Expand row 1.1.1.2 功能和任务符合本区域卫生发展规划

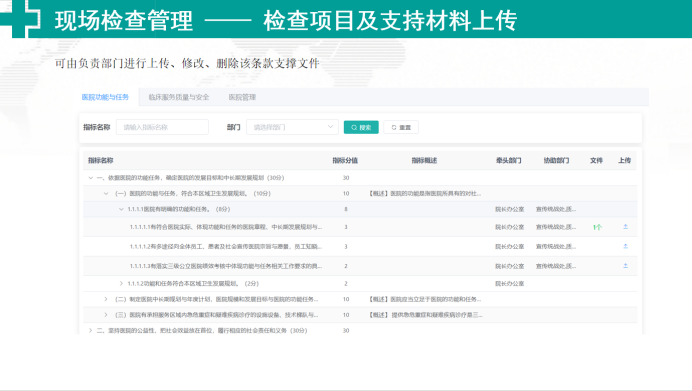click(x=121, y=283)
